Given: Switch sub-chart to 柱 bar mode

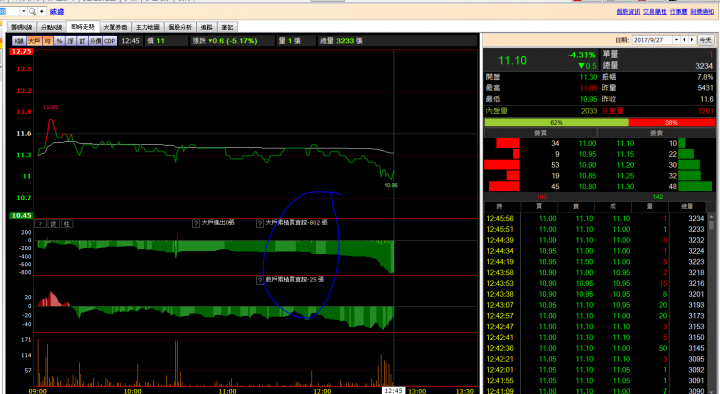Looking at the screenshot, I should (67, 224).
